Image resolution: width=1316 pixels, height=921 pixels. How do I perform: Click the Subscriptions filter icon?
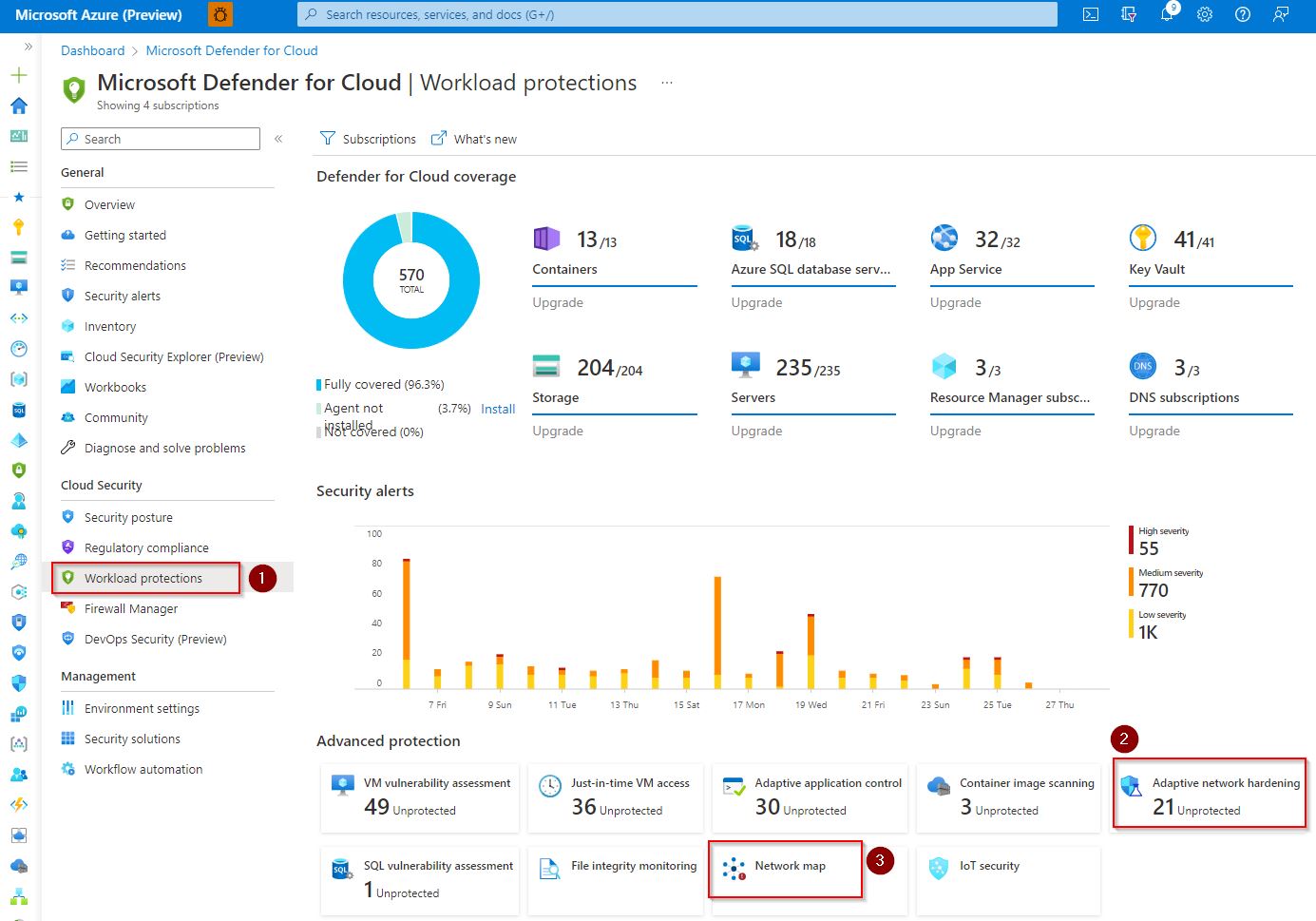328,139
